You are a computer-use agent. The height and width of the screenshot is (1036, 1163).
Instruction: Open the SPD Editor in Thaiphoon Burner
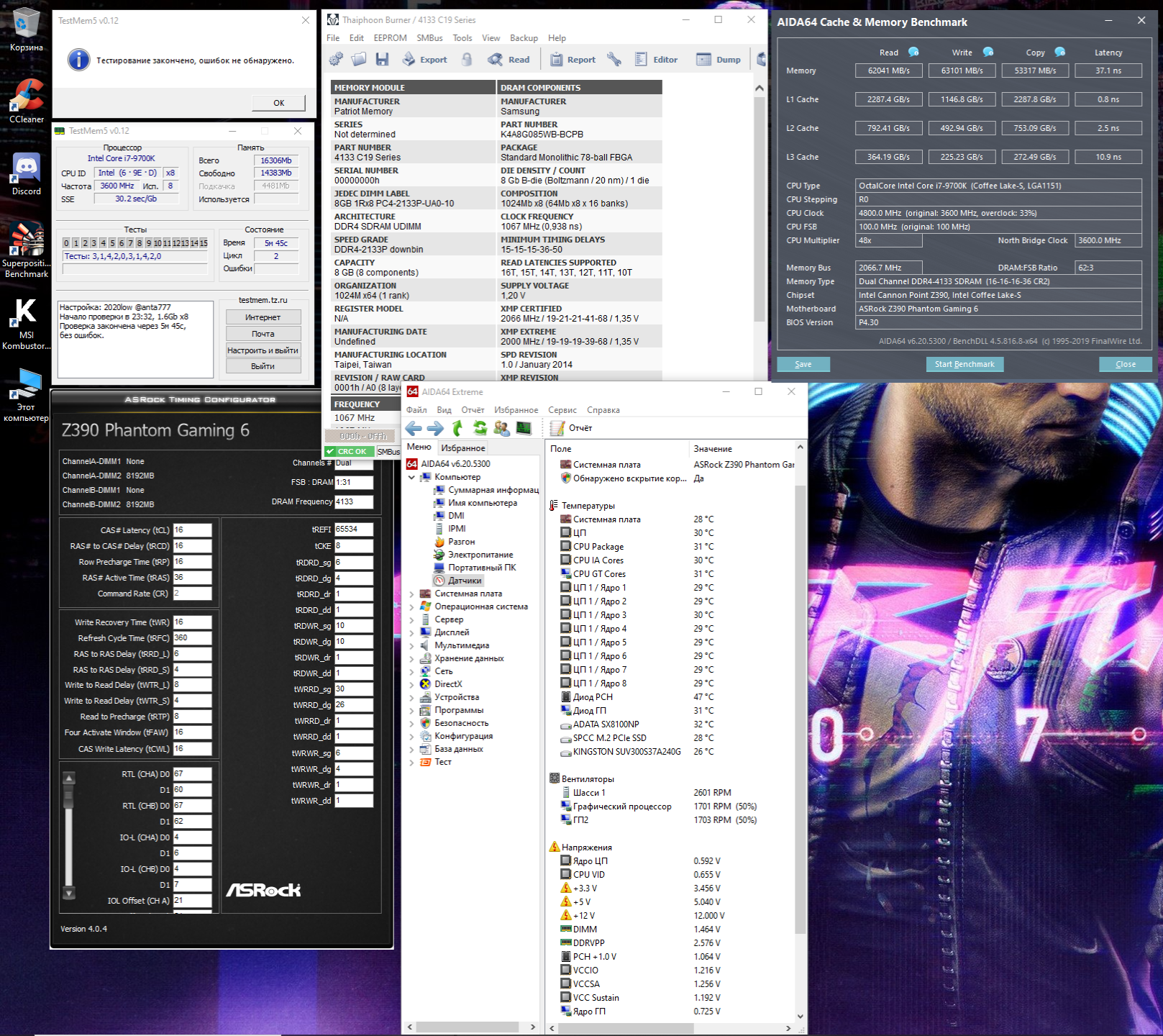coord(656,59)
